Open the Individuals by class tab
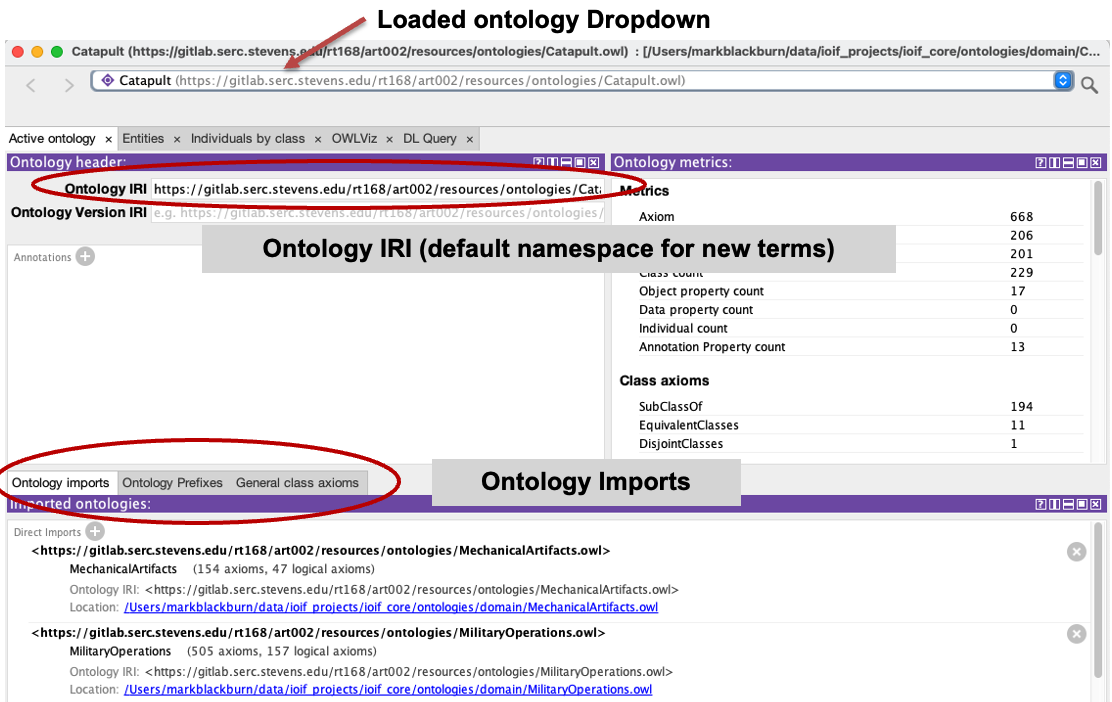This screenshot has width=1112, height=702. tap(247, 139)
